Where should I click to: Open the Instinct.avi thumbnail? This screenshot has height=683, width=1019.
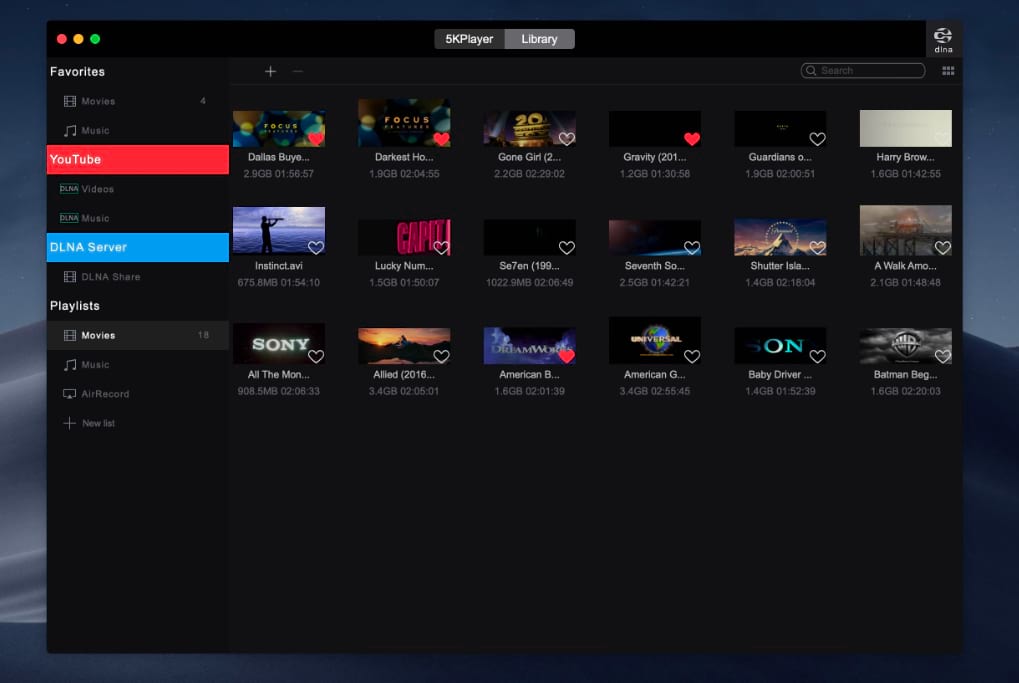coord(279,231)
